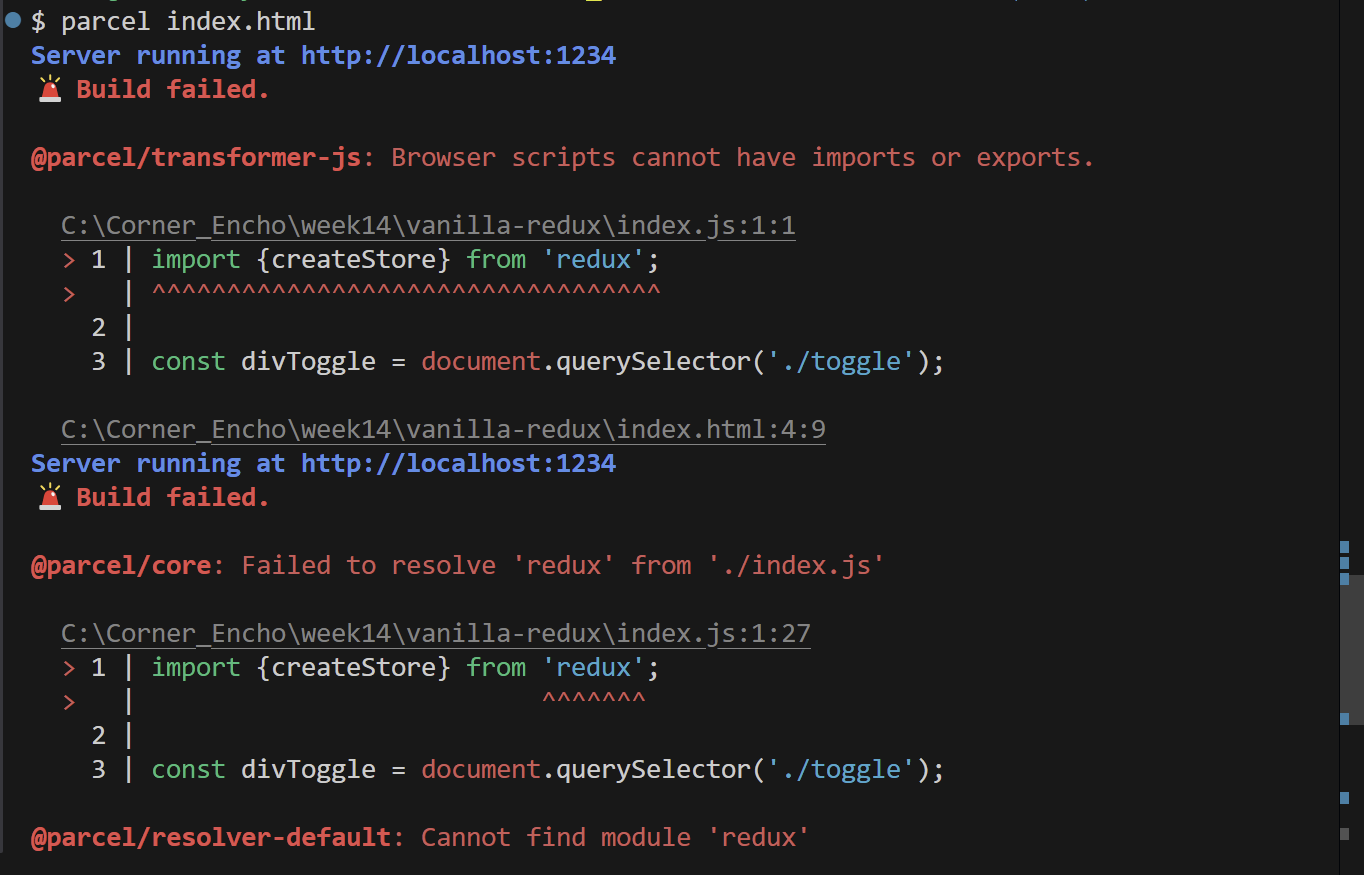Click the blue command decoration dot beside parcel command
The width and height of the screenshot is (1364, 875).
[x=13, y=20]
